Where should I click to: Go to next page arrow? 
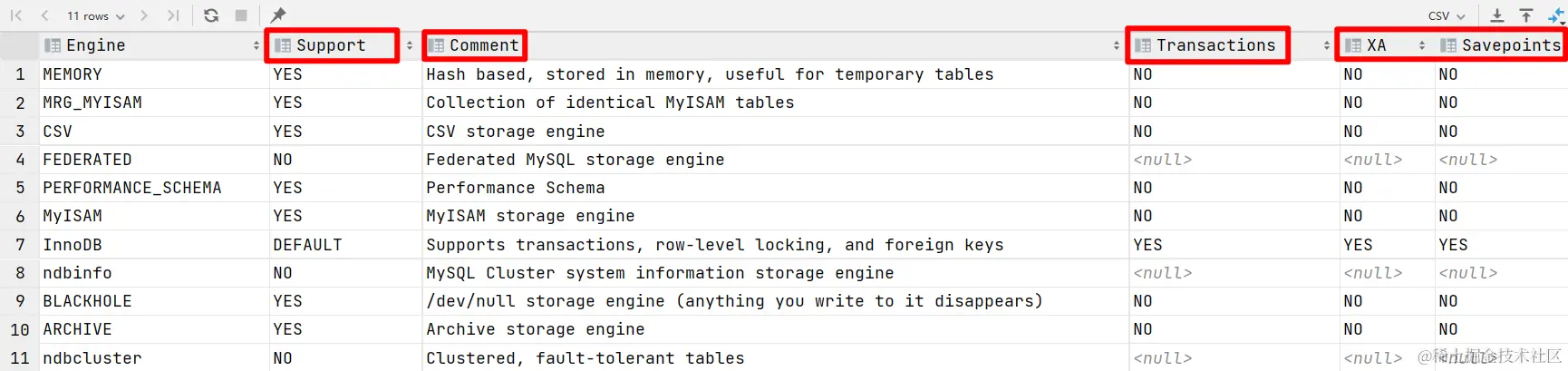(x=145, y=15)
